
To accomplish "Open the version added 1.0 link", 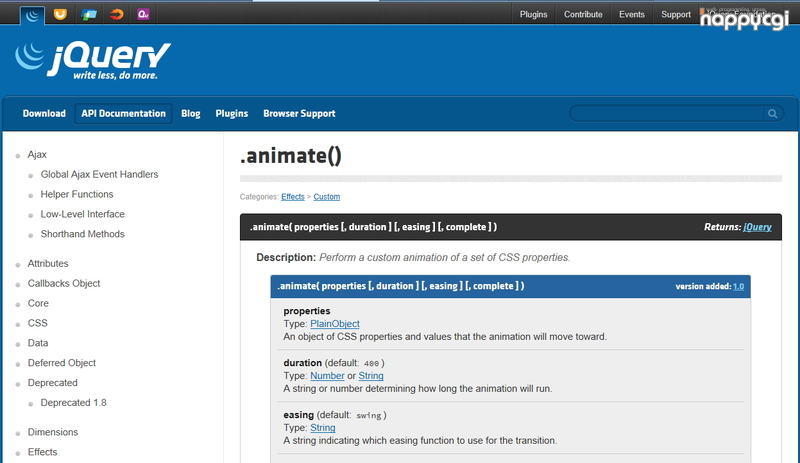I will coord(738,286).
